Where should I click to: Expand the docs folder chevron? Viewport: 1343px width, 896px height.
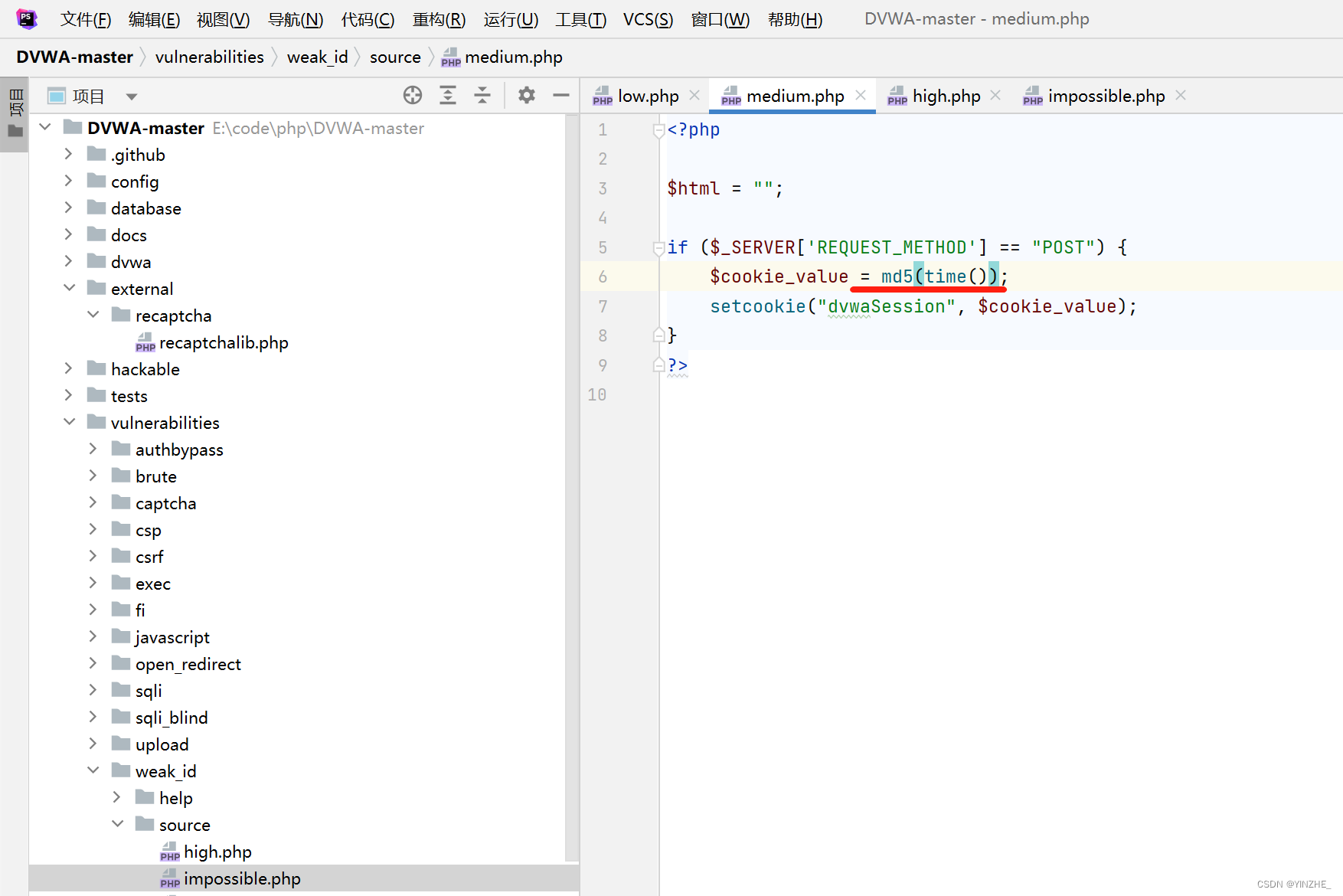(x=69, y=234)
